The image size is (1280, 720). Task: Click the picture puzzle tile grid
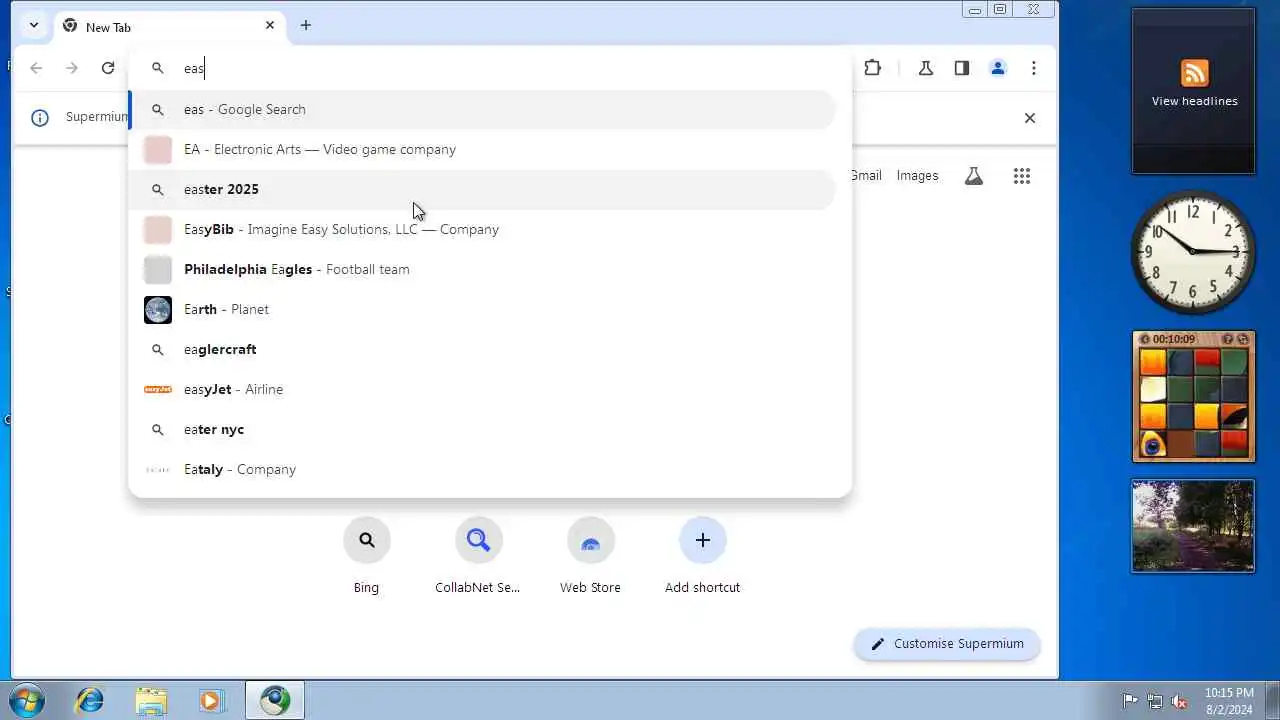pos(1193,402)
